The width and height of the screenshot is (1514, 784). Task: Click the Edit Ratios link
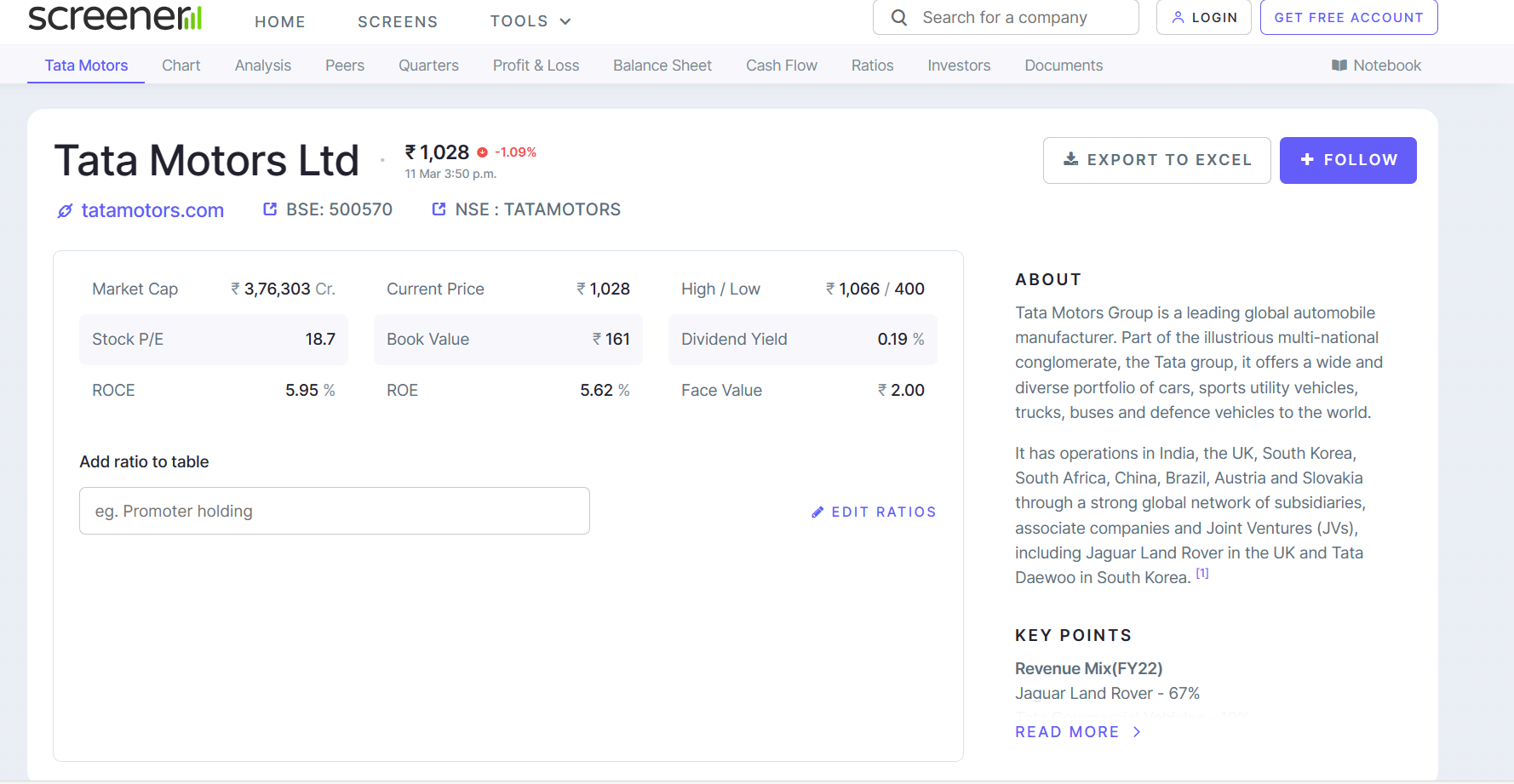tap(874, 512)
